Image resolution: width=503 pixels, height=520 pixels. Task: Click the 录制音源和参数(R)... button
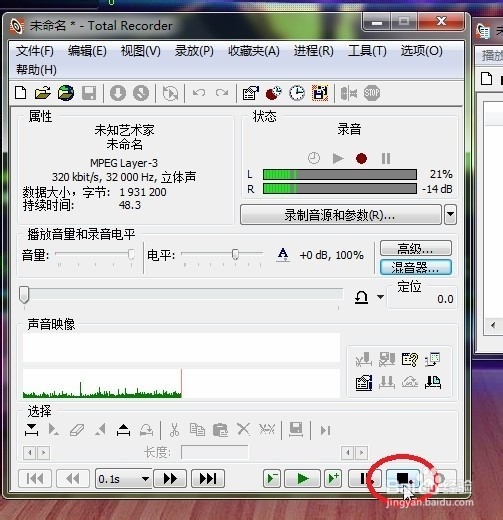pos(341,215)
